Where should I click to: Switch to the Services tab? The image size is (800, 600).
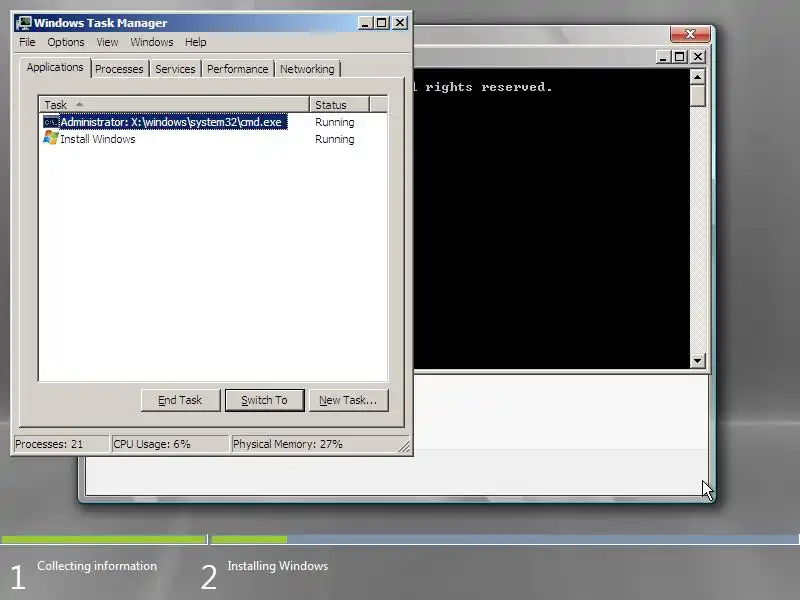(x=175, y=69)
